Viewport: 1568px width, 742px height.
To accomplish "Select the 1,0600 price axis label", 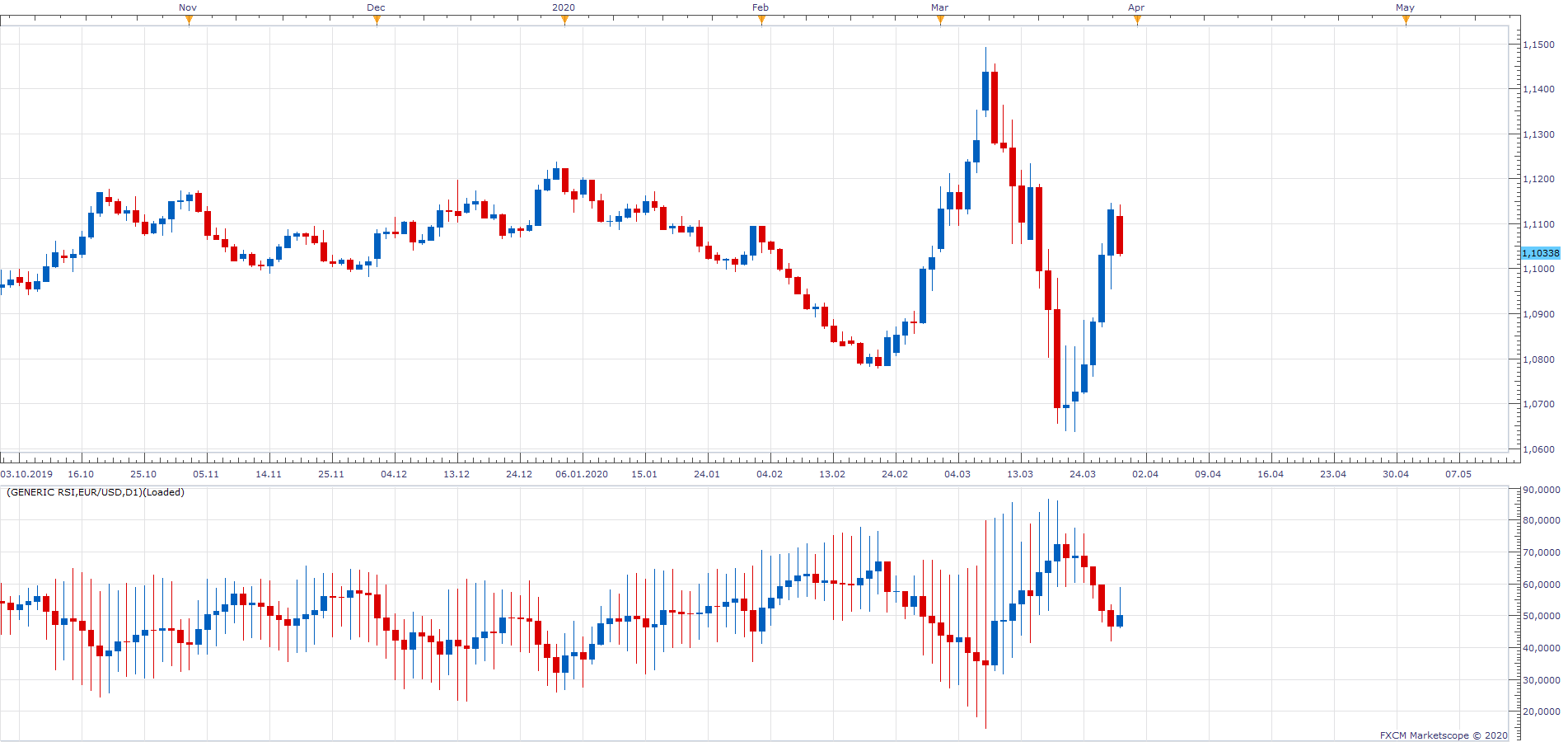I will [1539, 449].
